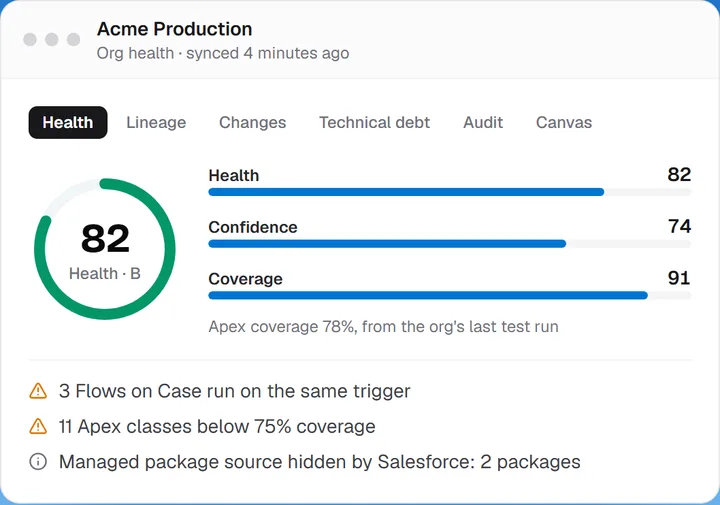The width and height of the screenshot is (720, 505).
Task: Open the Technical debt tab
Action: coord(374,123)
